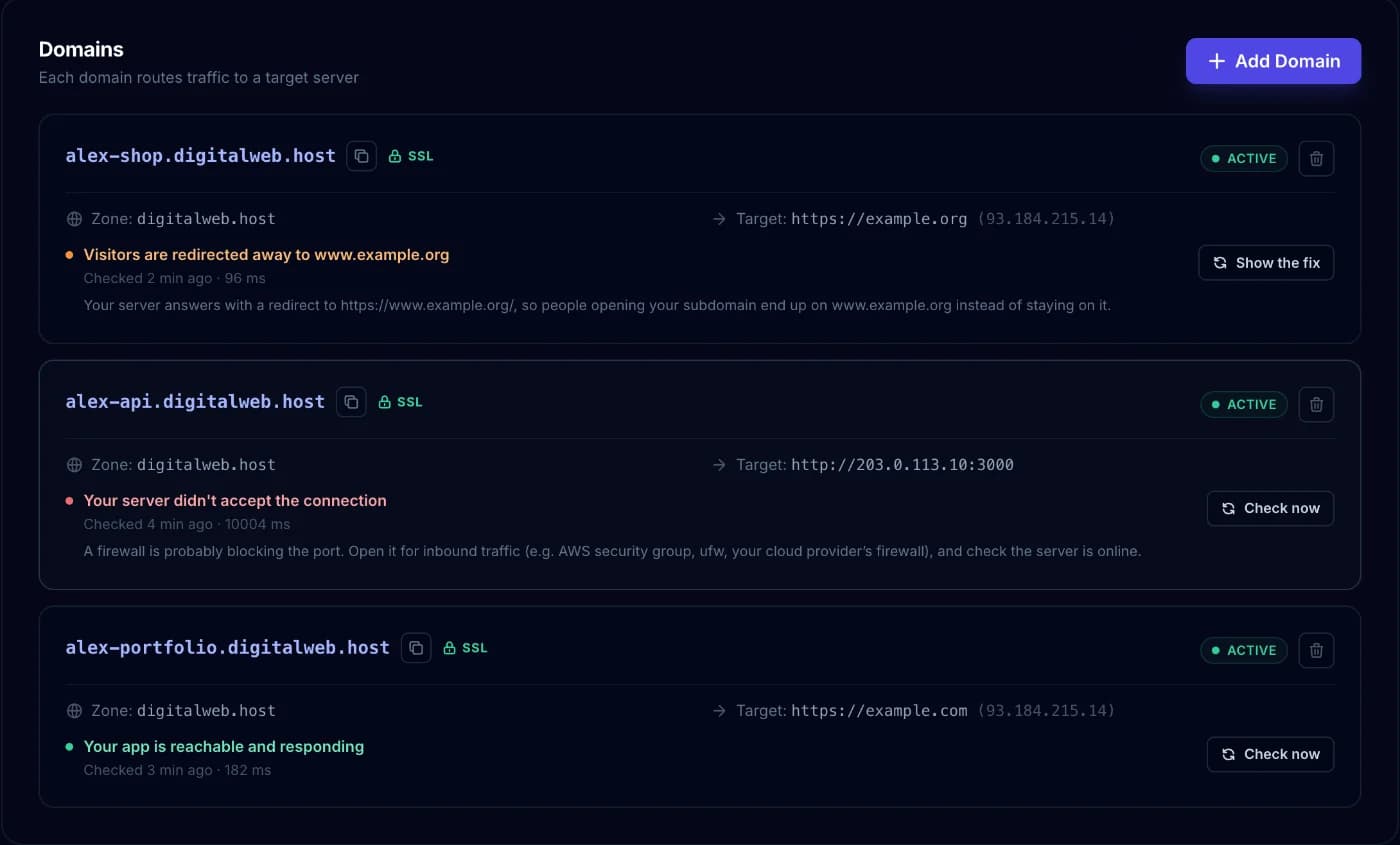Click the ACTIVE status badge on alex-portfolio

(x=1244, y=650)
